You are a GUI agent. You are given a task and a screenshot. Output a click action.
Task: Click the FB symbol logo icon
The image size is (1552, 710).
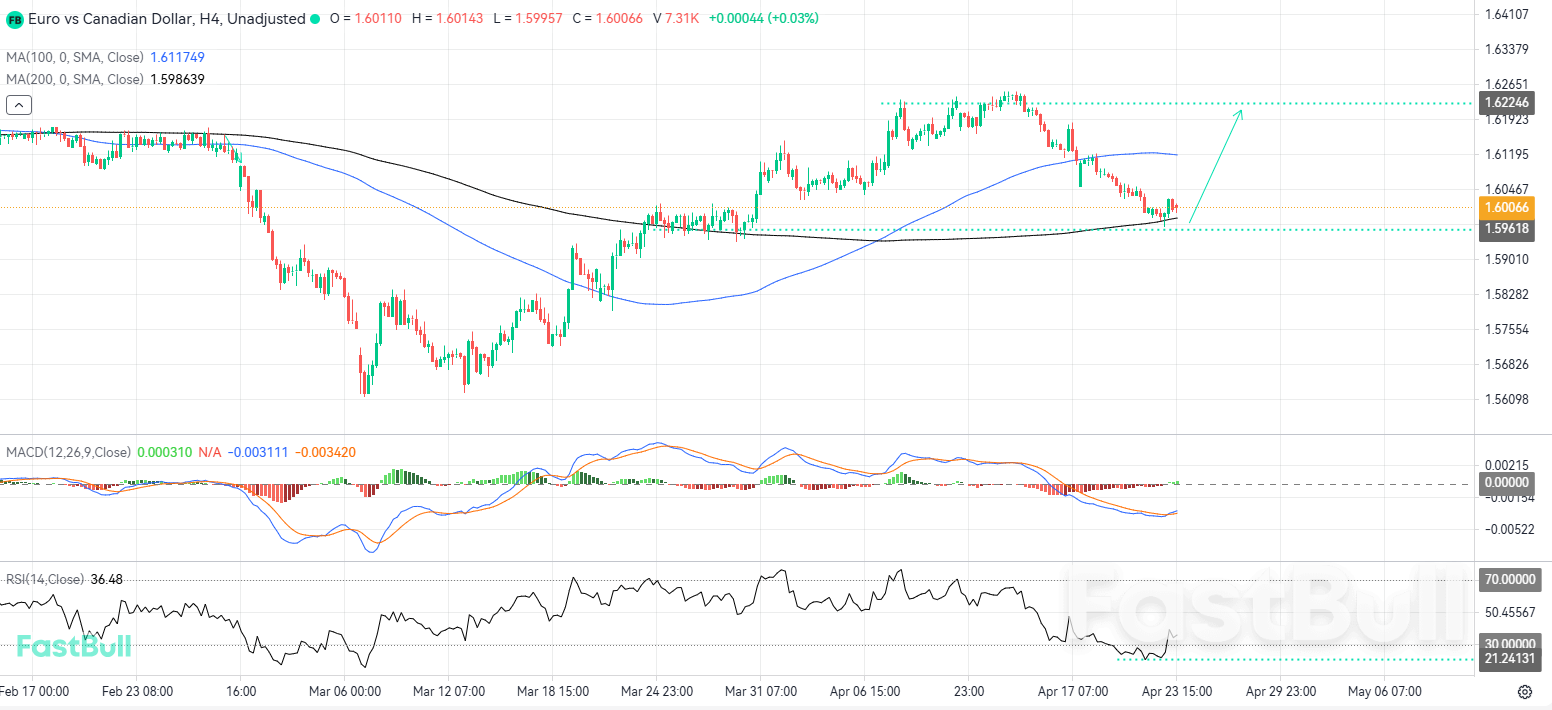(x=15, y=19)
